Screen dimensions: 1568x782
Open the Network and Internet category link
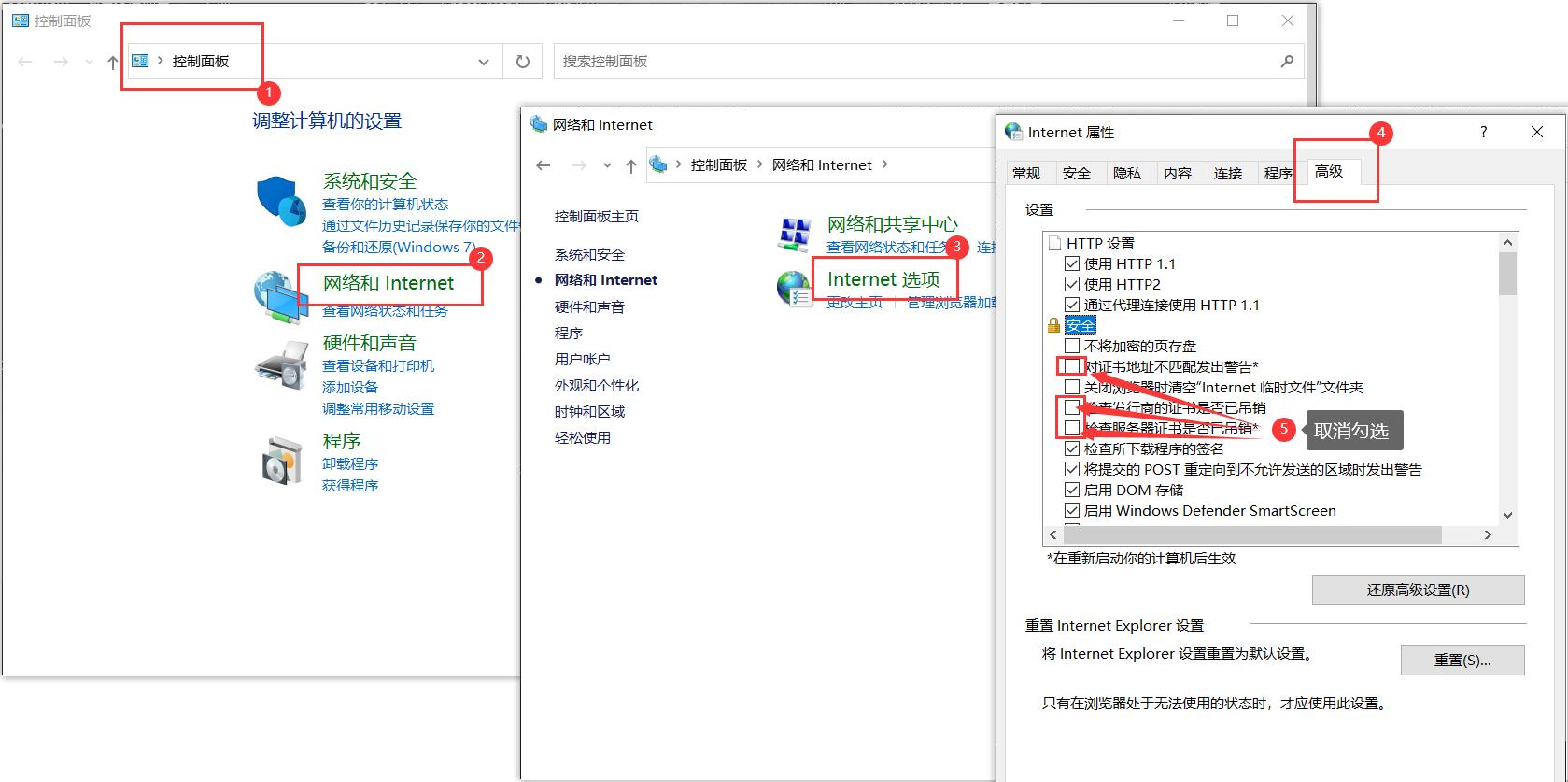click(388, 283)
